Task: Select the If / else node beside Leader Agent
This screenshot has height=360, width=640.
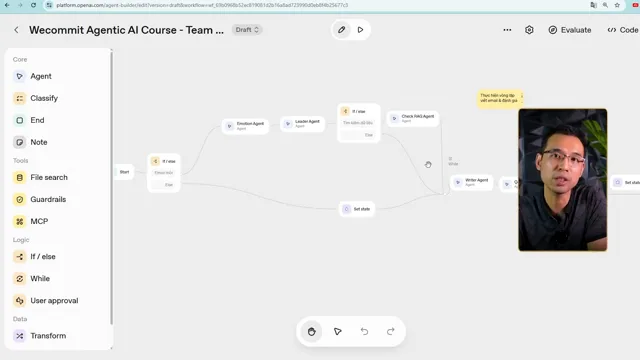Action: pos(359,122)
